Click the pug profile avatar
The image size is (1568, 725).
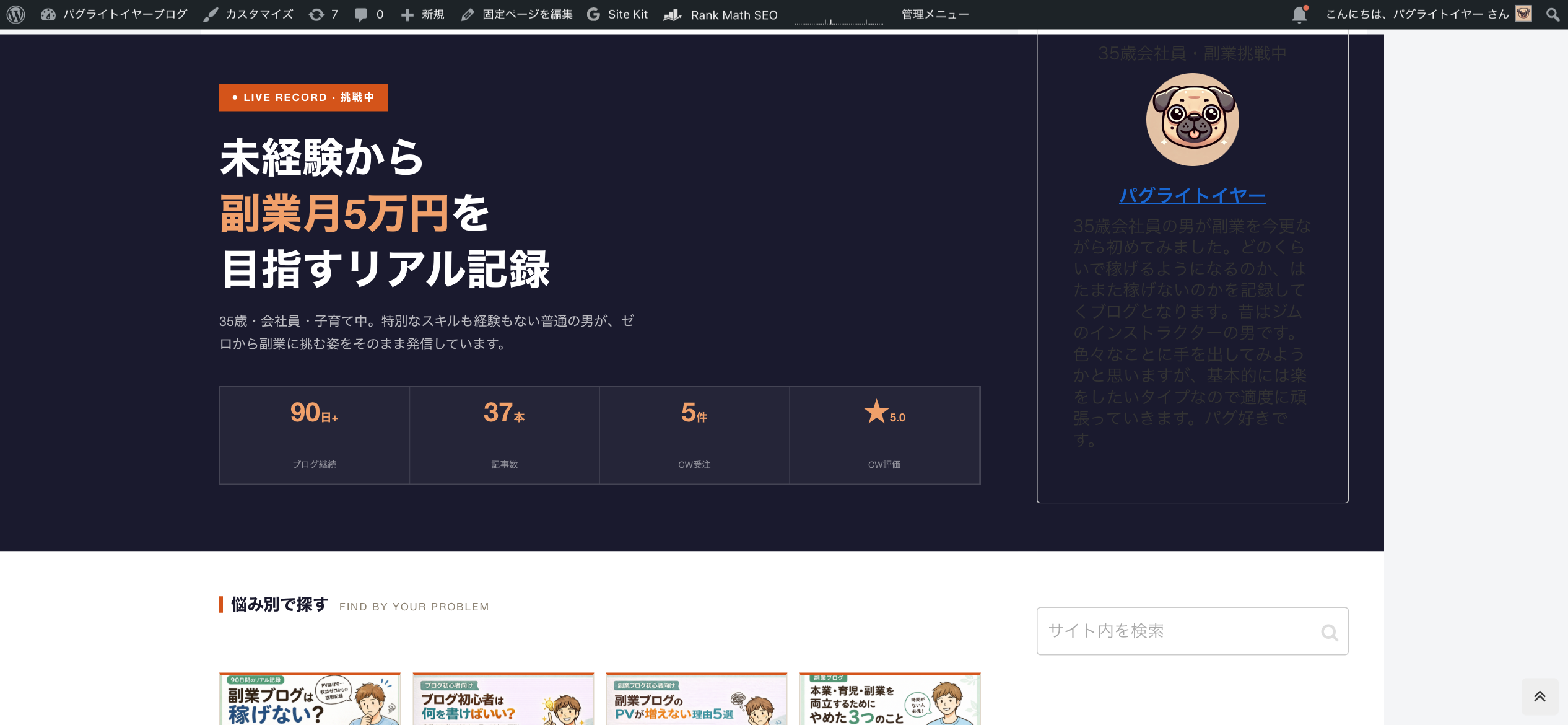tap(1192, 120)
